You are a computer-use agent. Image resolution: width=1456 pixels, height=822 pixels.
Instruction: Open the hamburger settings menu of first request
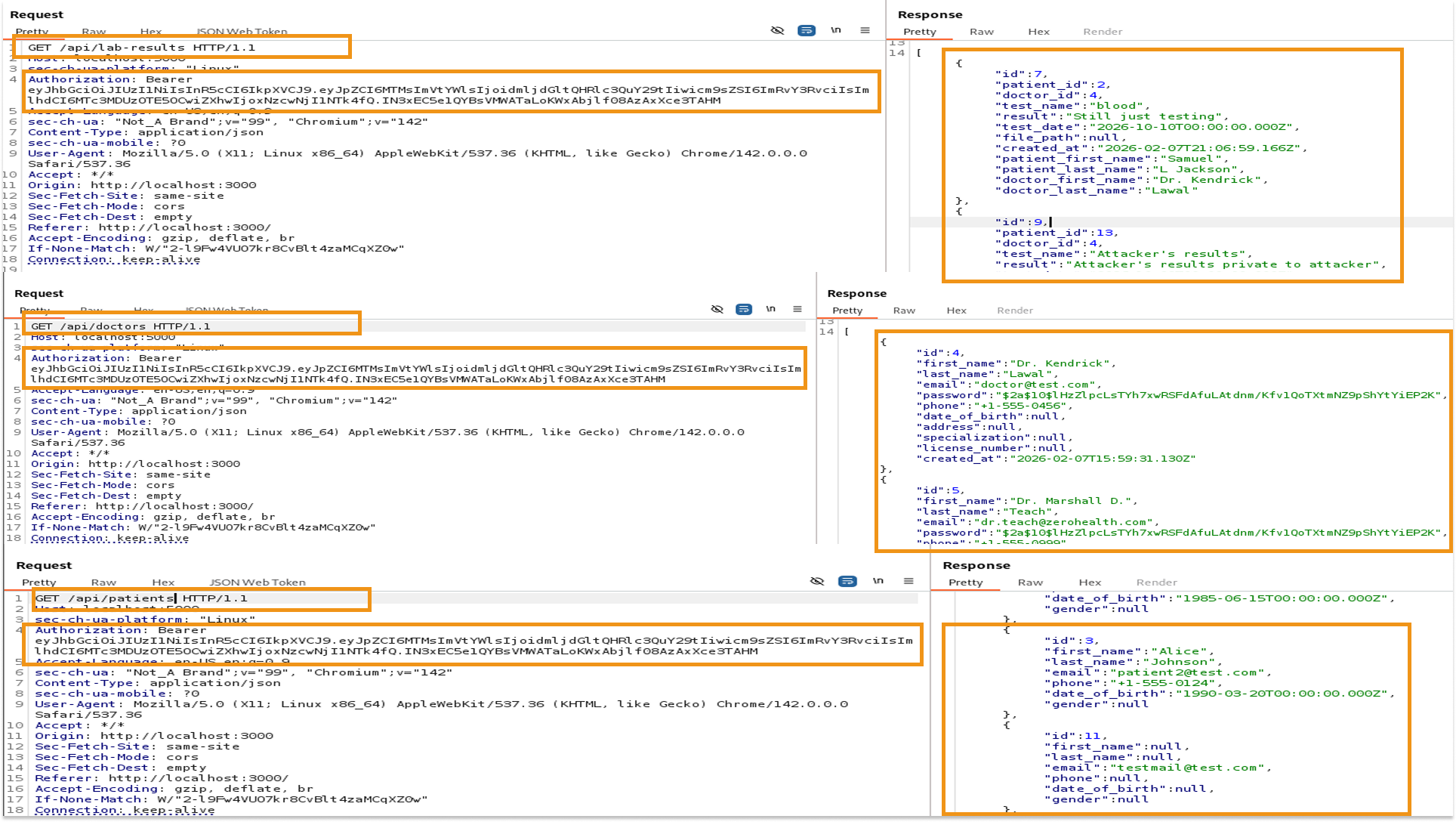point(864,31)
